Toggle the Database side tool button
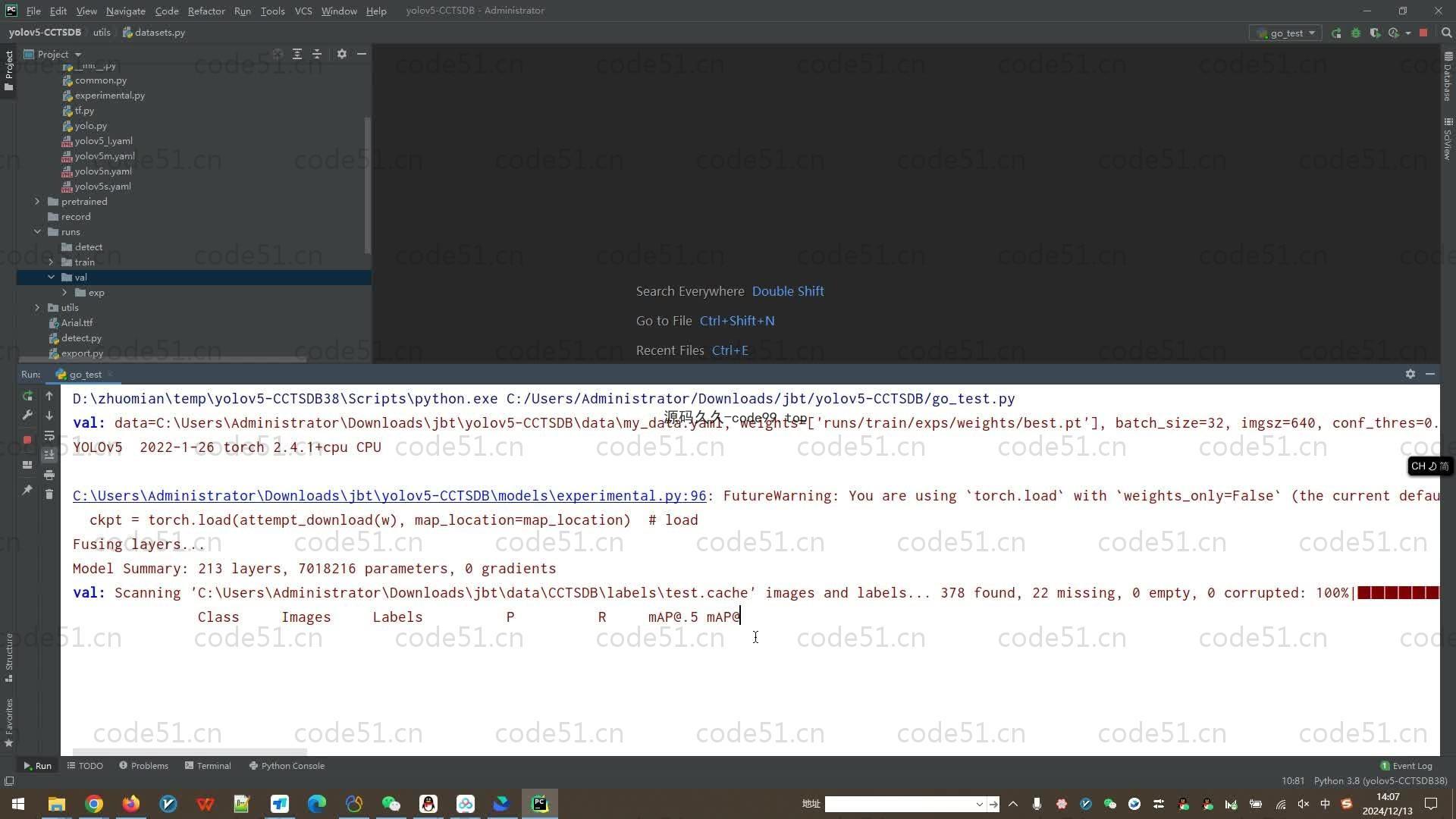The height and width of the screenshot is (819, 1456). [1448, 77]
